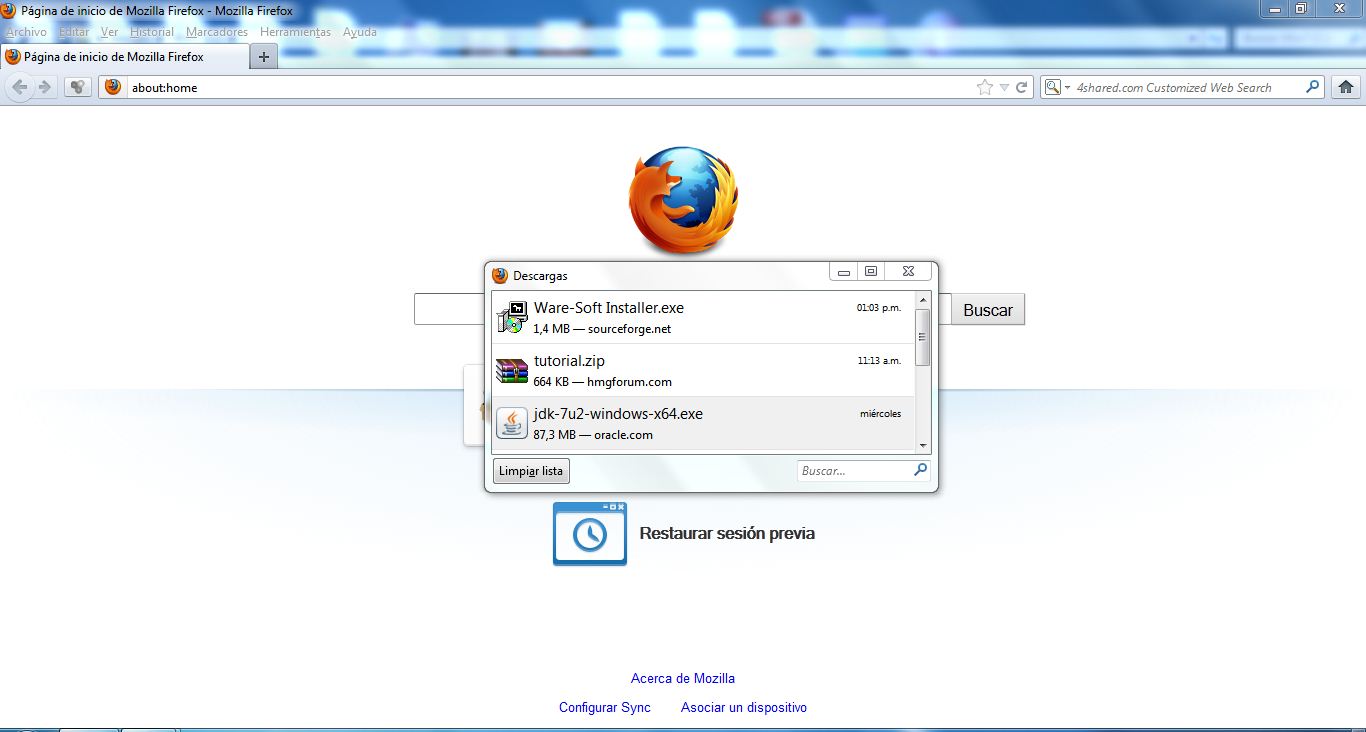Click the tab groups icon beside navigation arrows
Screen dimensions: 1366x732
pos(78,87)
